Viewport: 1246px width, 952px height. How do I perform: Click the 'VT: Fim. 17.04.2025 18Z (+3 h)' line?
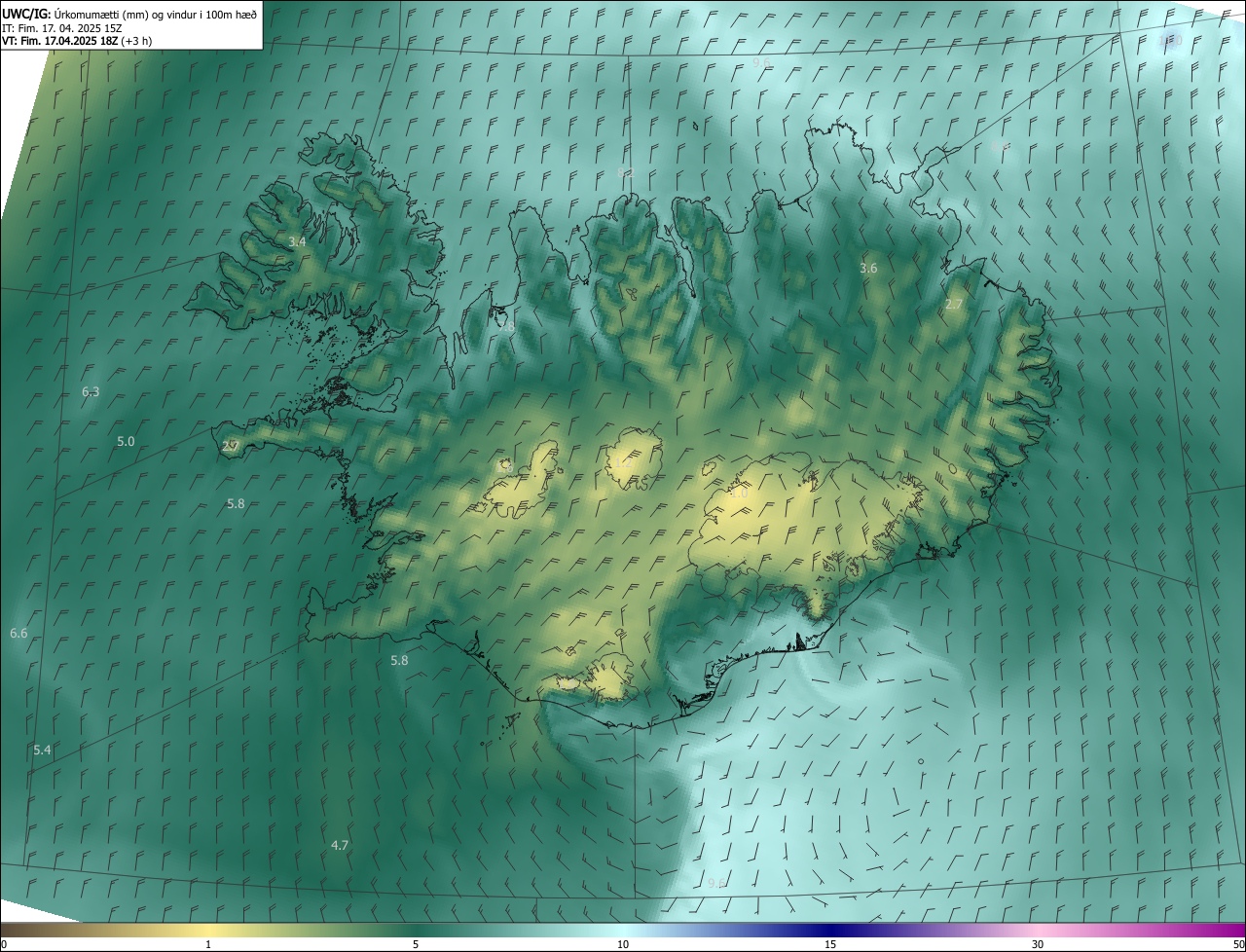pyautogui.click(x=77, y=41)
